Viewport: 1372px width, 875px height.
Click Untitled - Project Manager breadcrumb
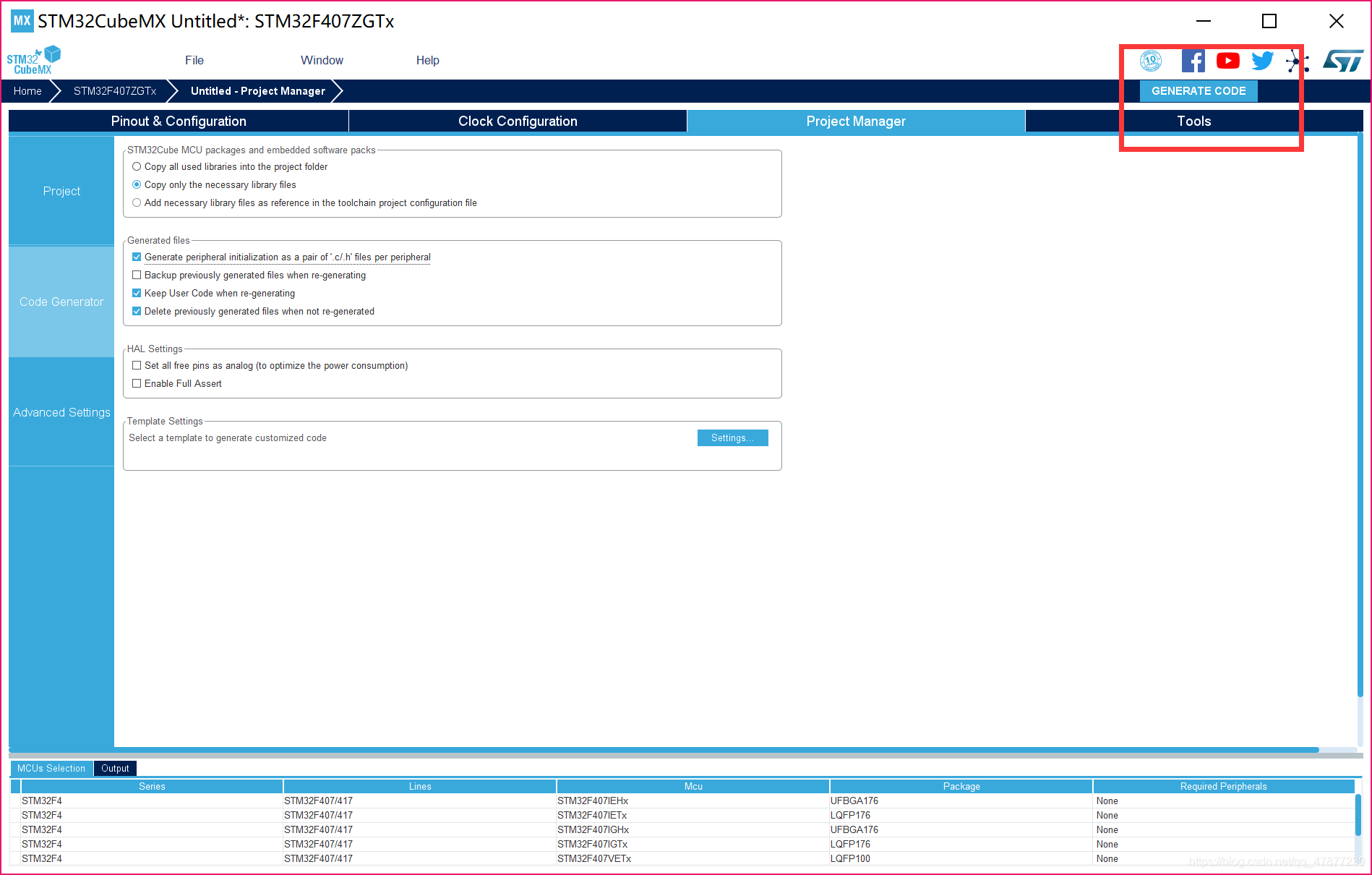[x=258, y=91]
